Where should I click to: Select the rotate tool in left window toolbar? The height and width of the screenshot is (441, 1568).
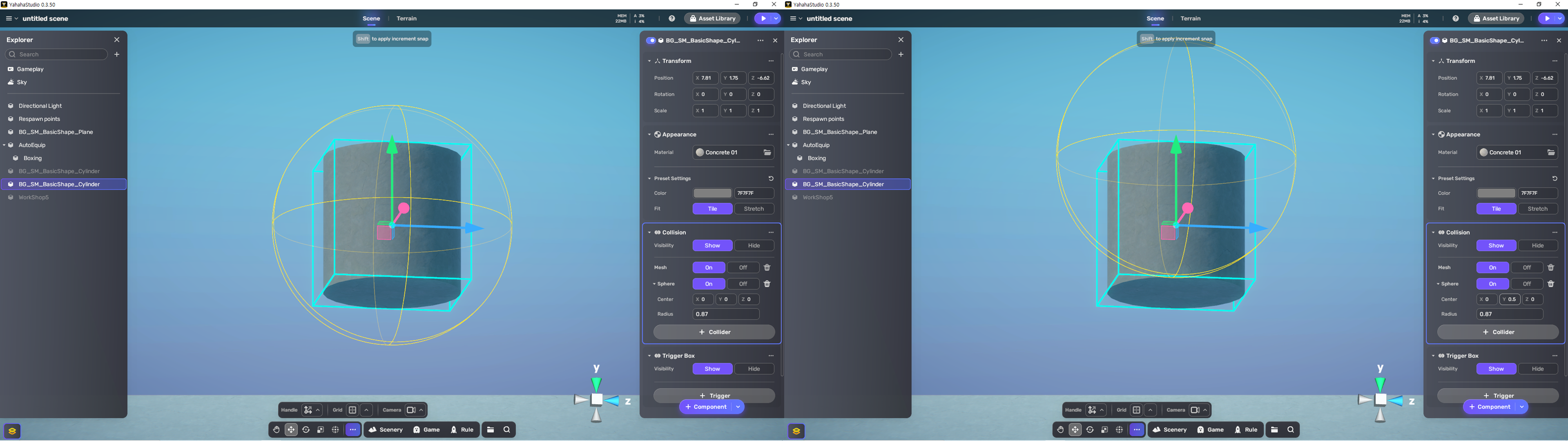pyautogui.click(x=306, y=430)
